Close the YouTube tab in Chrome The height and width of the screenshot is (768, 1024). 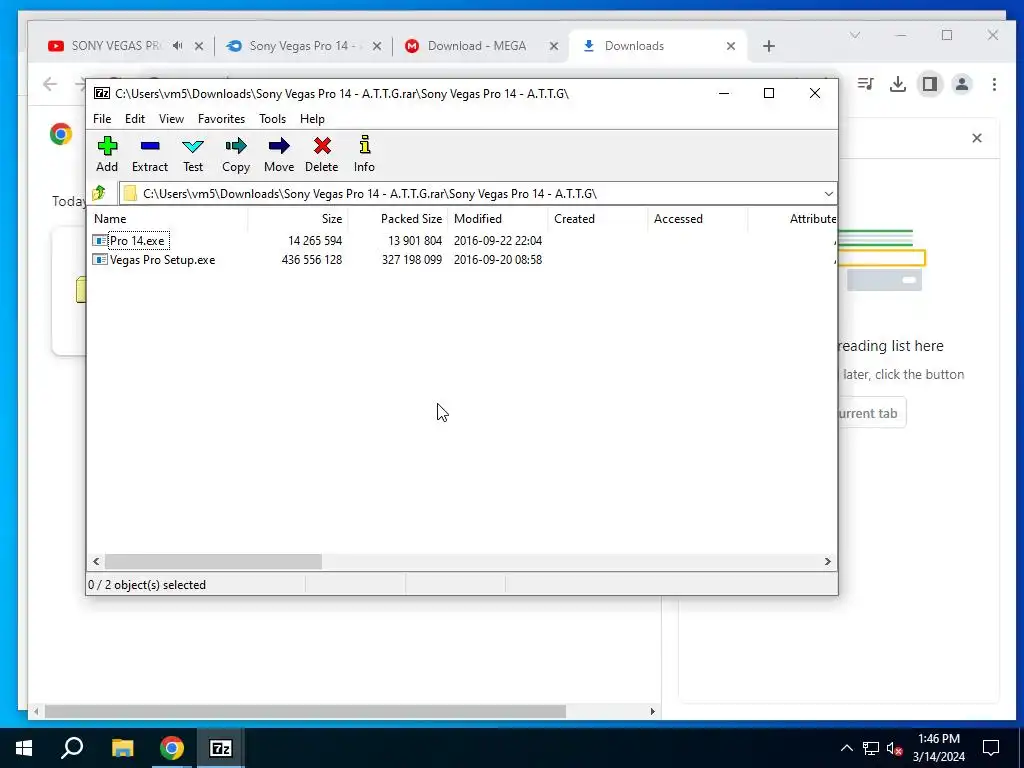click(199, 46)
